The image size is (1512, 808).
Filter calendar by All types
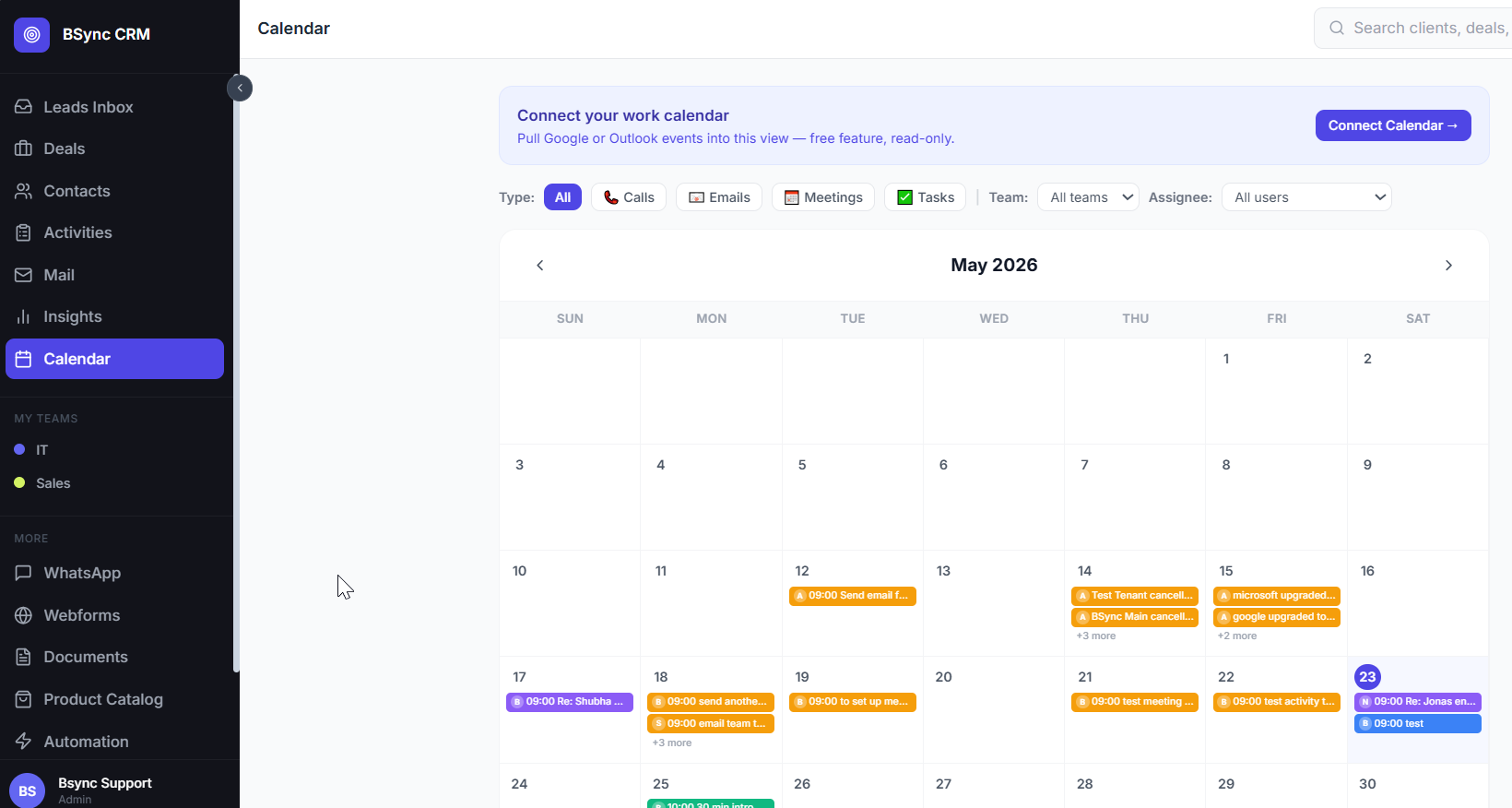pos(562,197)
